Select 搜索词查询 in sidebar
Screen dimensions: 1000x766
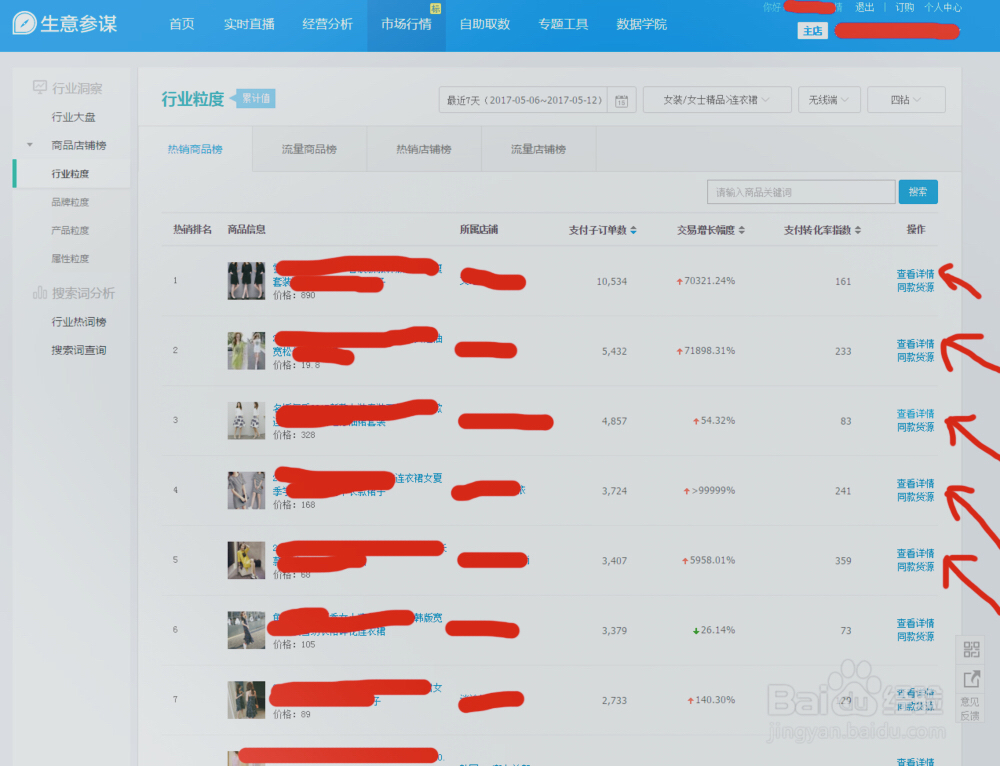point(79,350)
